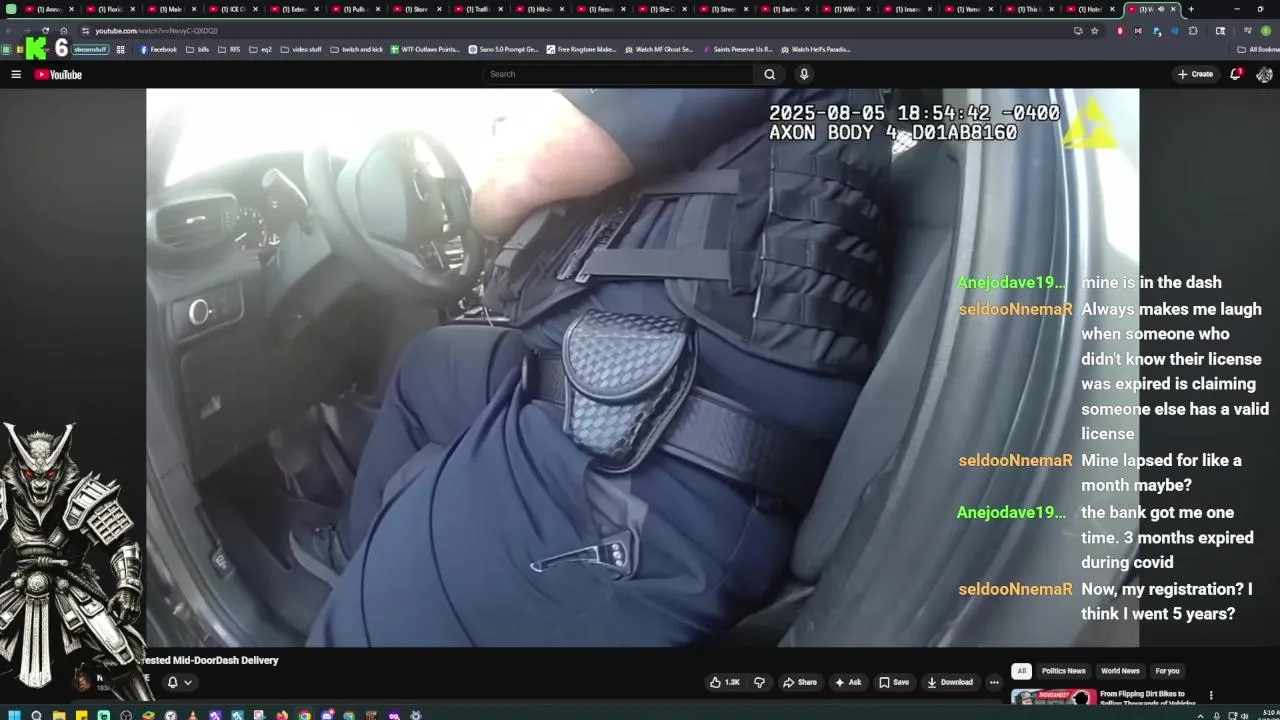This screenshot has height=720, width=1280.
Task: Open options for Flipping Dirt Bikes video
Action: pos(1211,695)
